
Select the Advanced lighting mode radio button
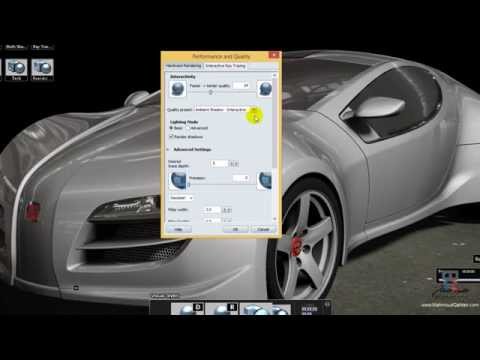188,128
